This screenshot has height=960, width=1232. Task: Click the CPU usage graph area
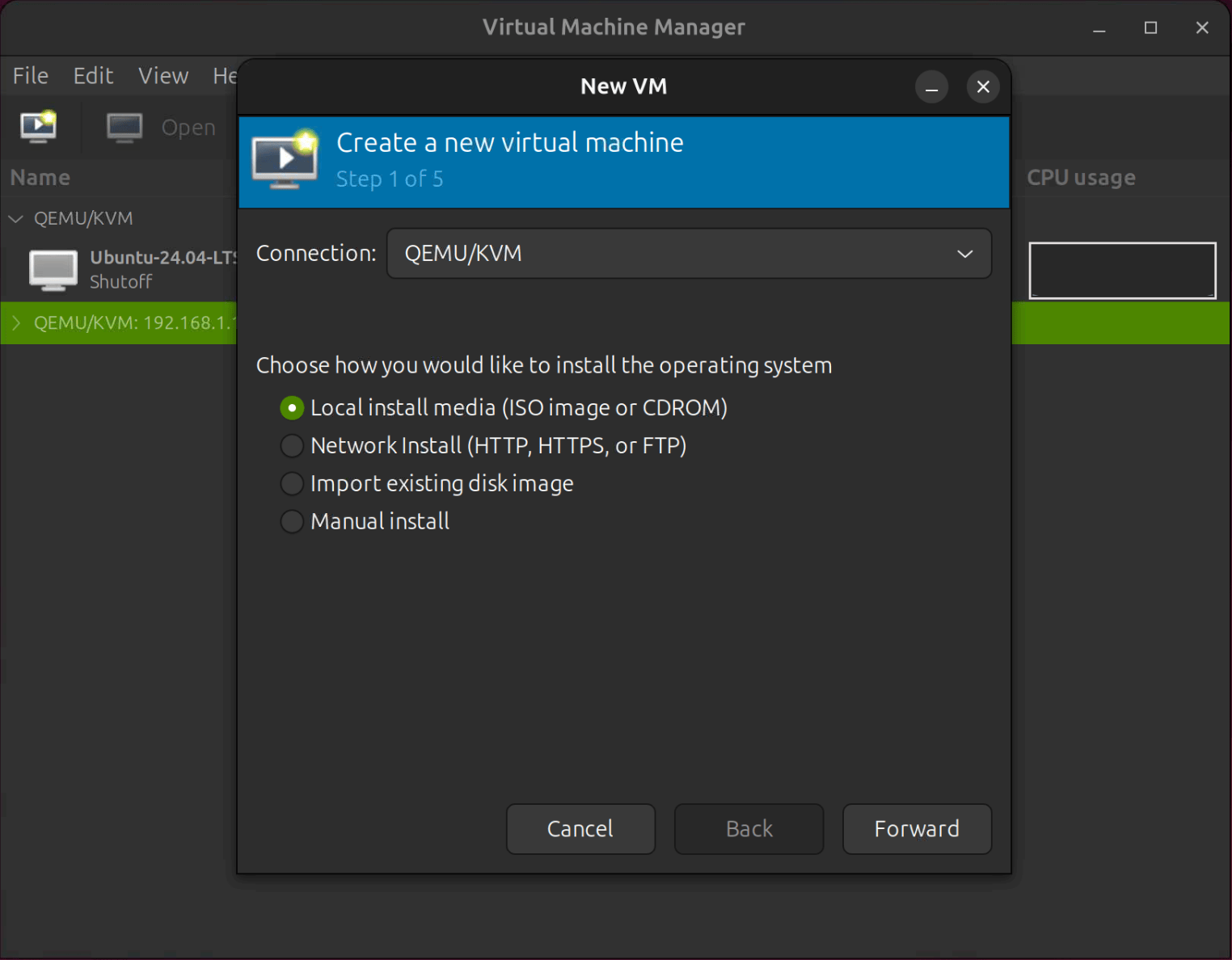tap(1122, 270)
